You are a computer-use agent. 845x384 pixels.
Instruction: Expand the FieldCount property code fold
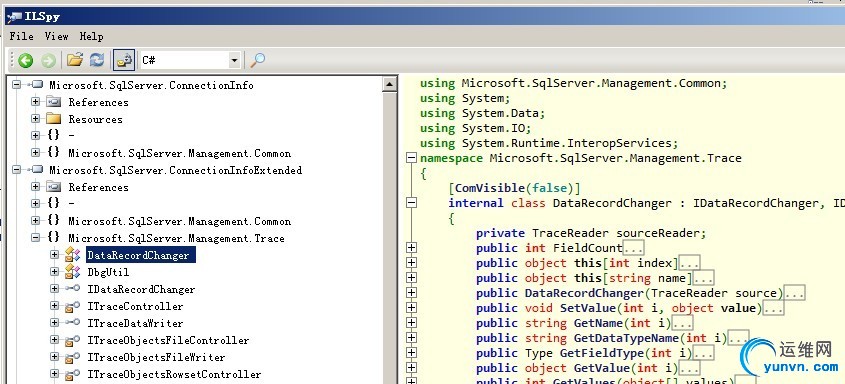[411, 248]
